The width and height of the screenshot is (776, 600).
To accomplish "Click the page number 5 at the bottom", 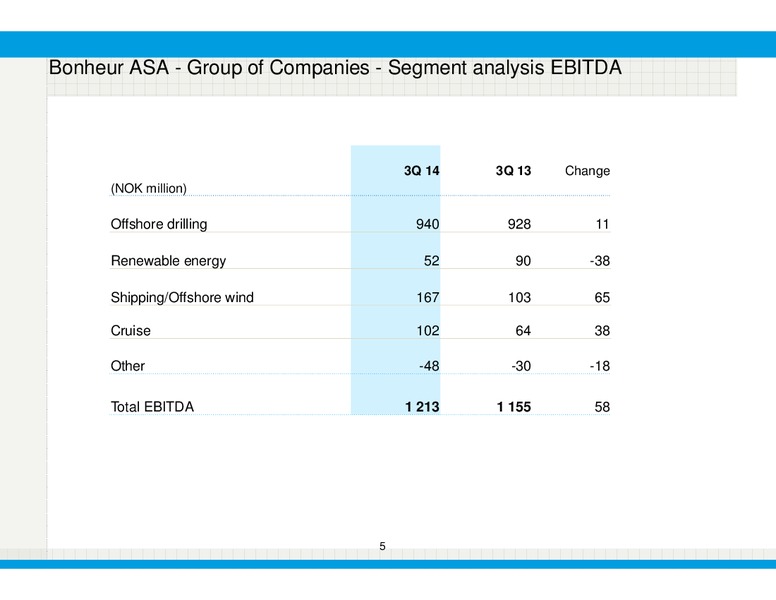I will point(383,546).
